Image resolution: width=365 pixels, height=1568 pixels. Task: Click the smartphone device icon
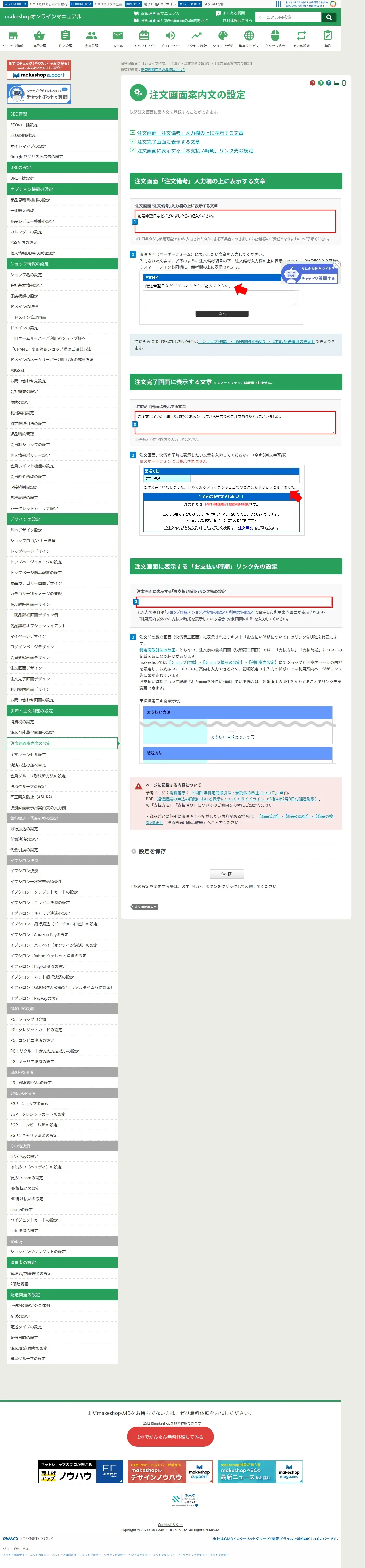click(x=344, y=83)
